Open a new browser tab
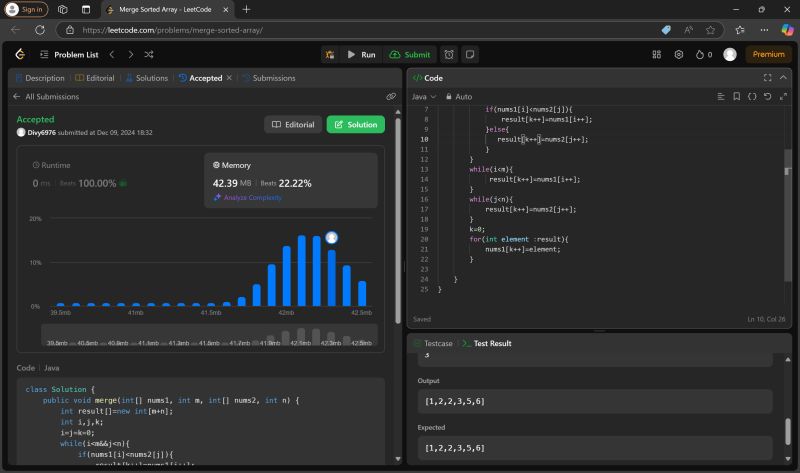The image size is (800, 473). [246, 9]
